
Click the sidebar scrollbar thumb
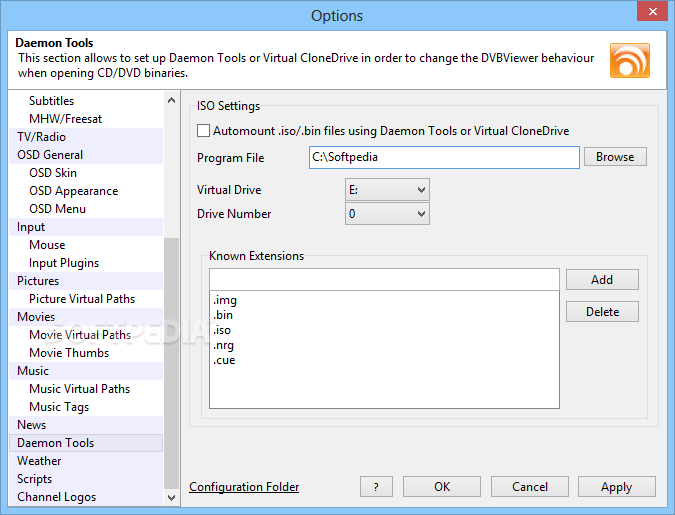tap(171, 364)
